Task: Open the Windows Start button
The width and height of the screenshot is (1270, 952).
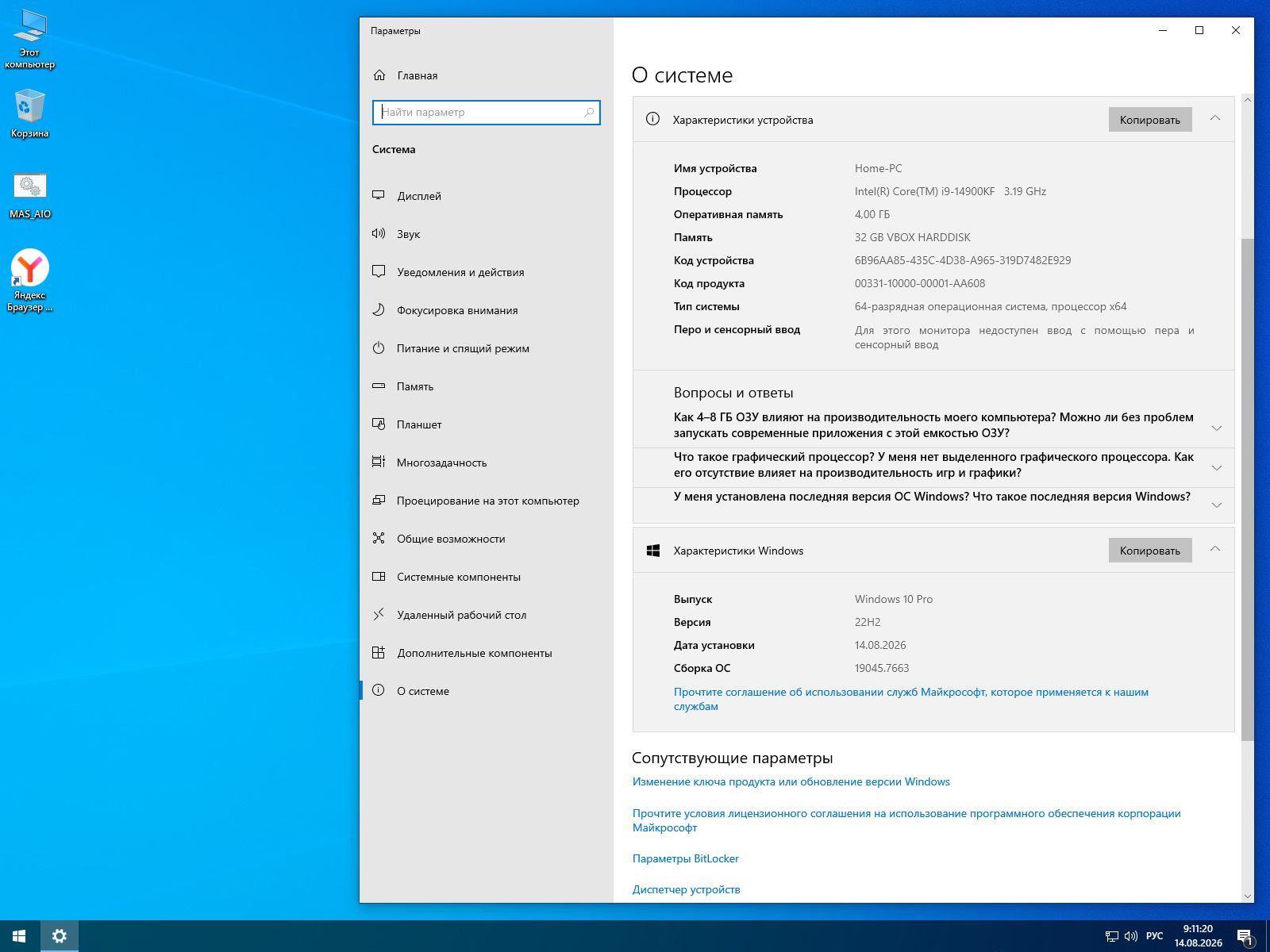Action: click(x=19, y=936)
